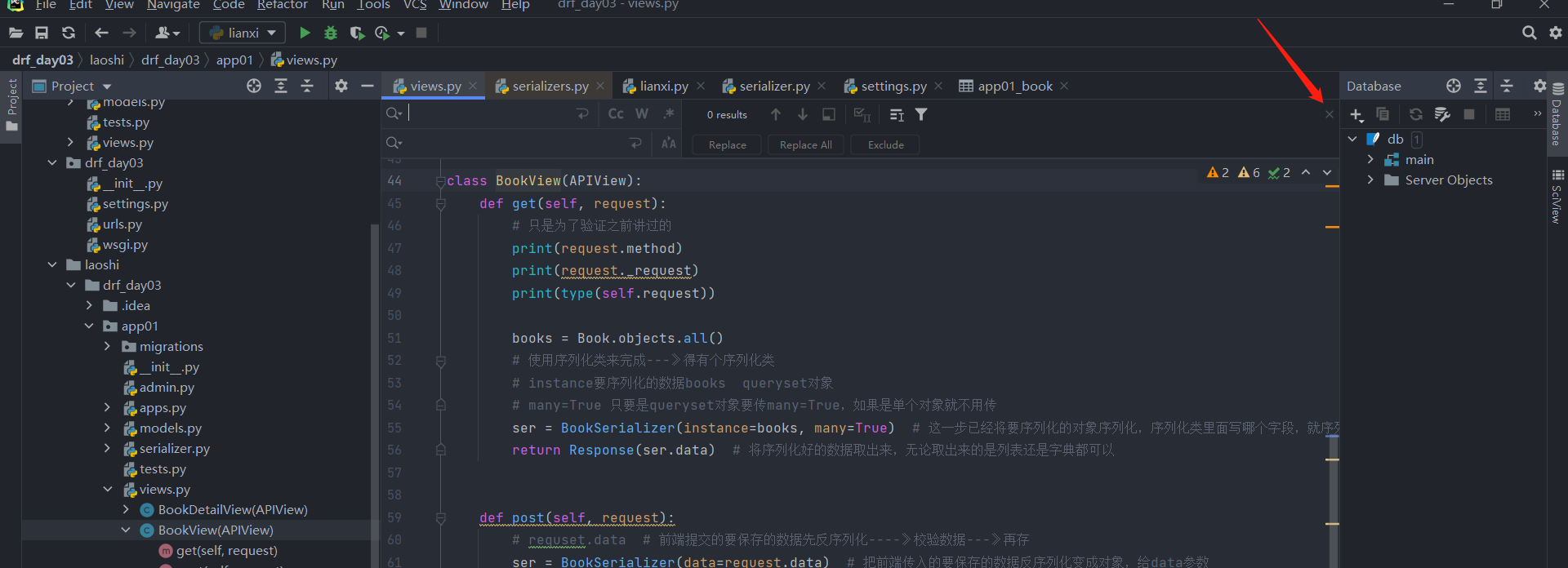Expand Server Objects in Database panel

(1370, 180)
